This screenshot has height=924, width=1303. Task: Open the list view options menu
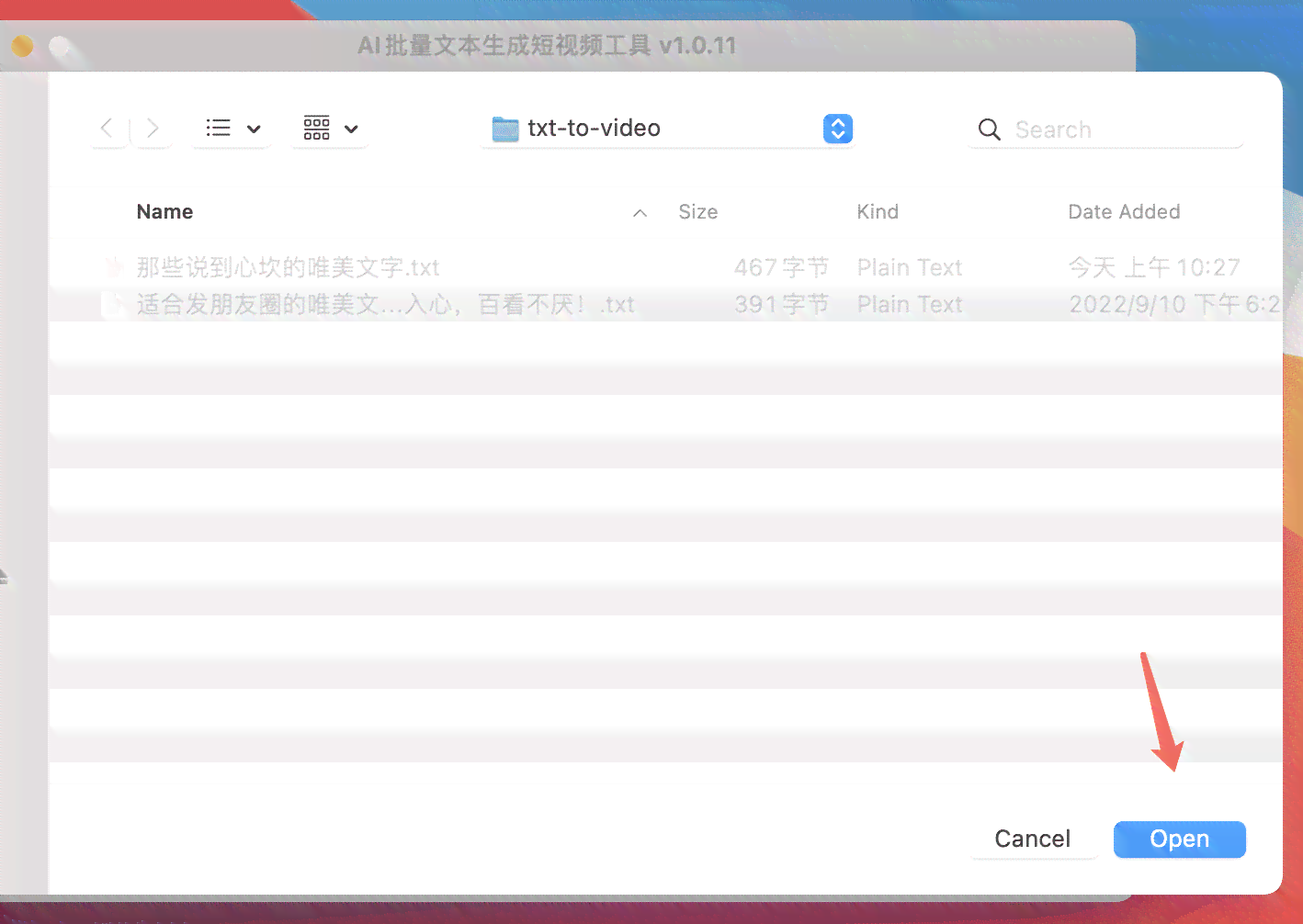(232, 129)
